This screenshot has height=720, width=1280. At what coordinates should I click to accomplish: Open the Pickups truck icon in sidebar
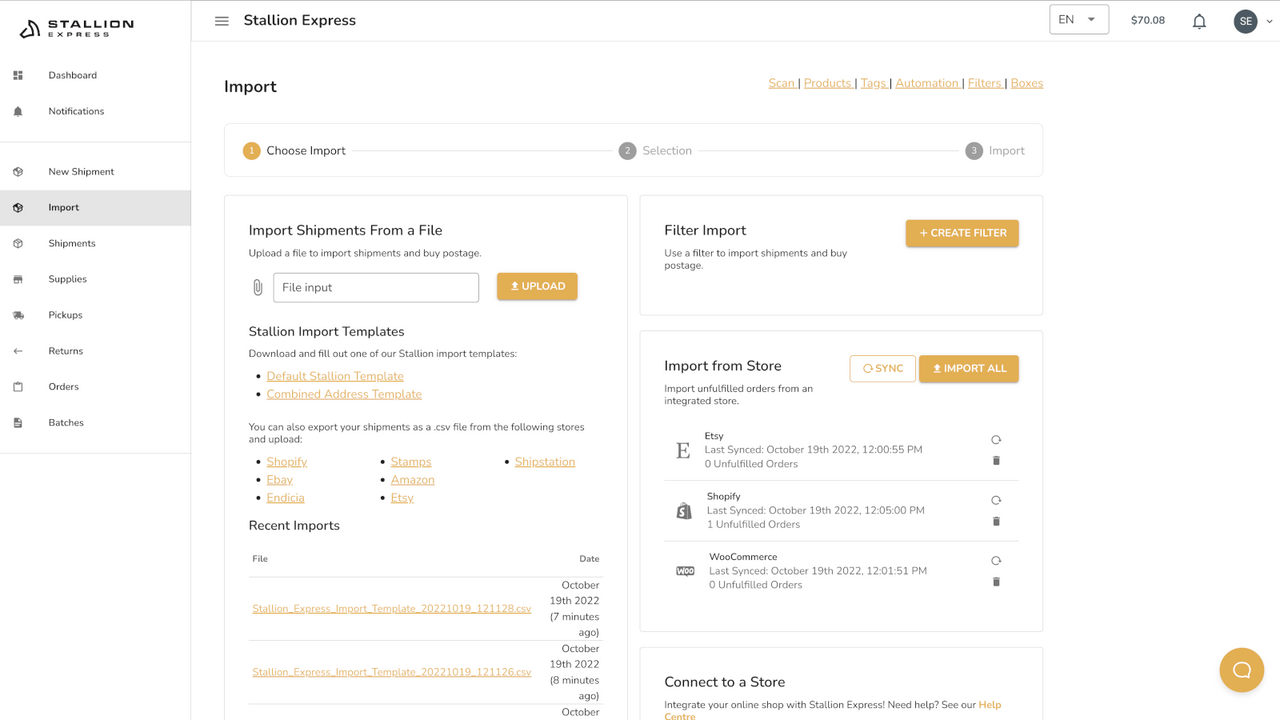[18, 315]
